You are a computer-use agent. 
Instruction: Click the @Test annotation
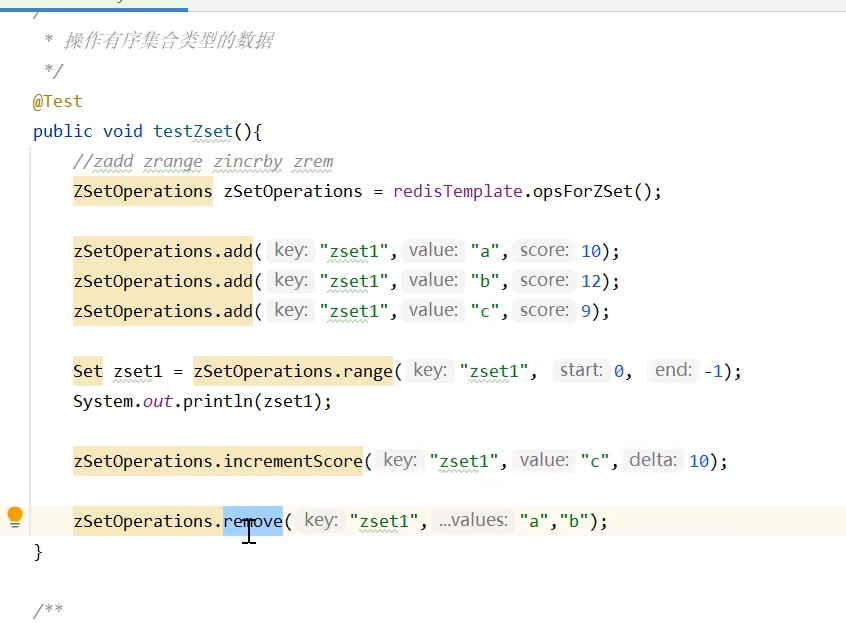[58, 101]
